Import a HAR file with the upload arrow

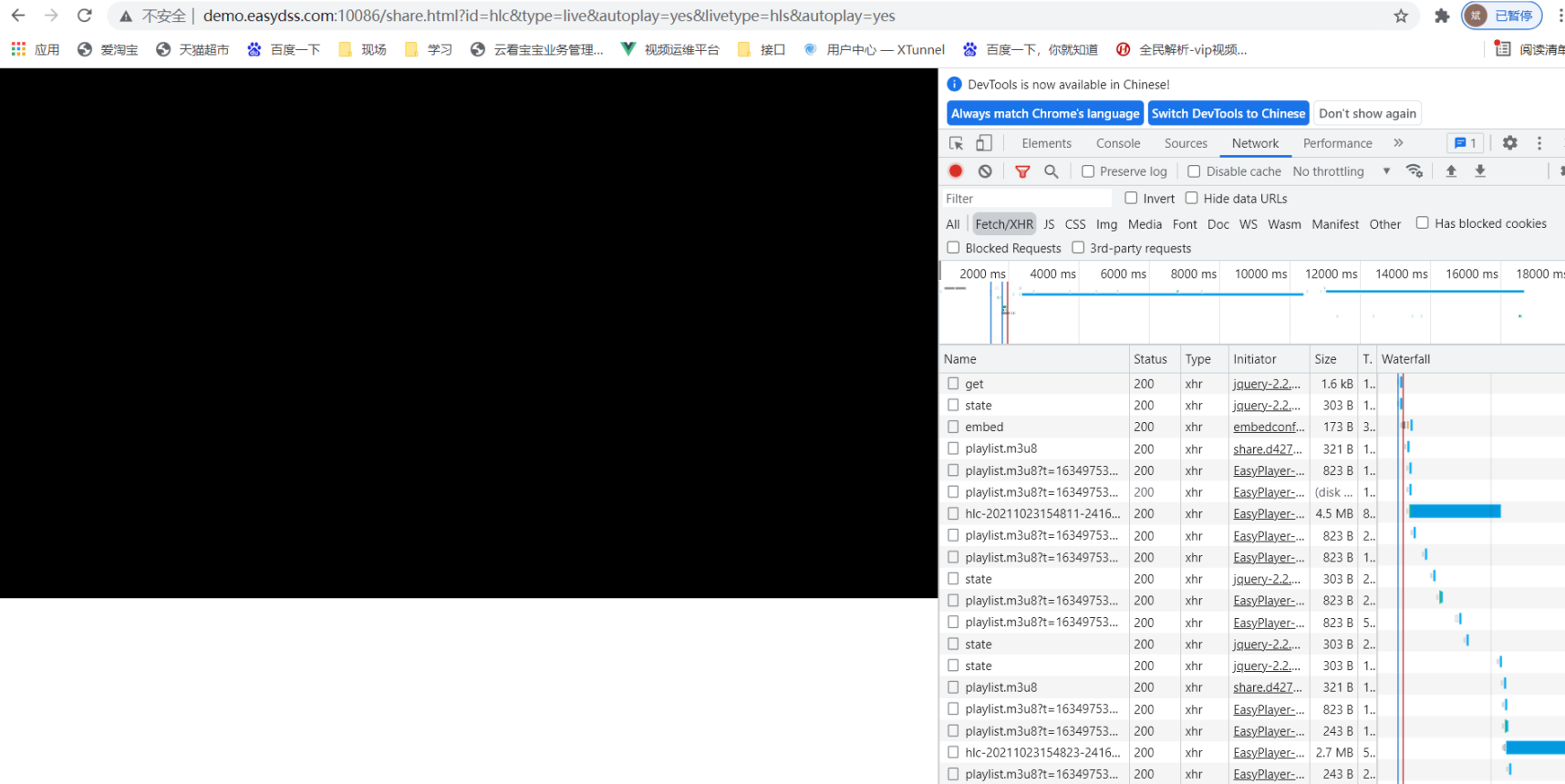(1451, 170)
